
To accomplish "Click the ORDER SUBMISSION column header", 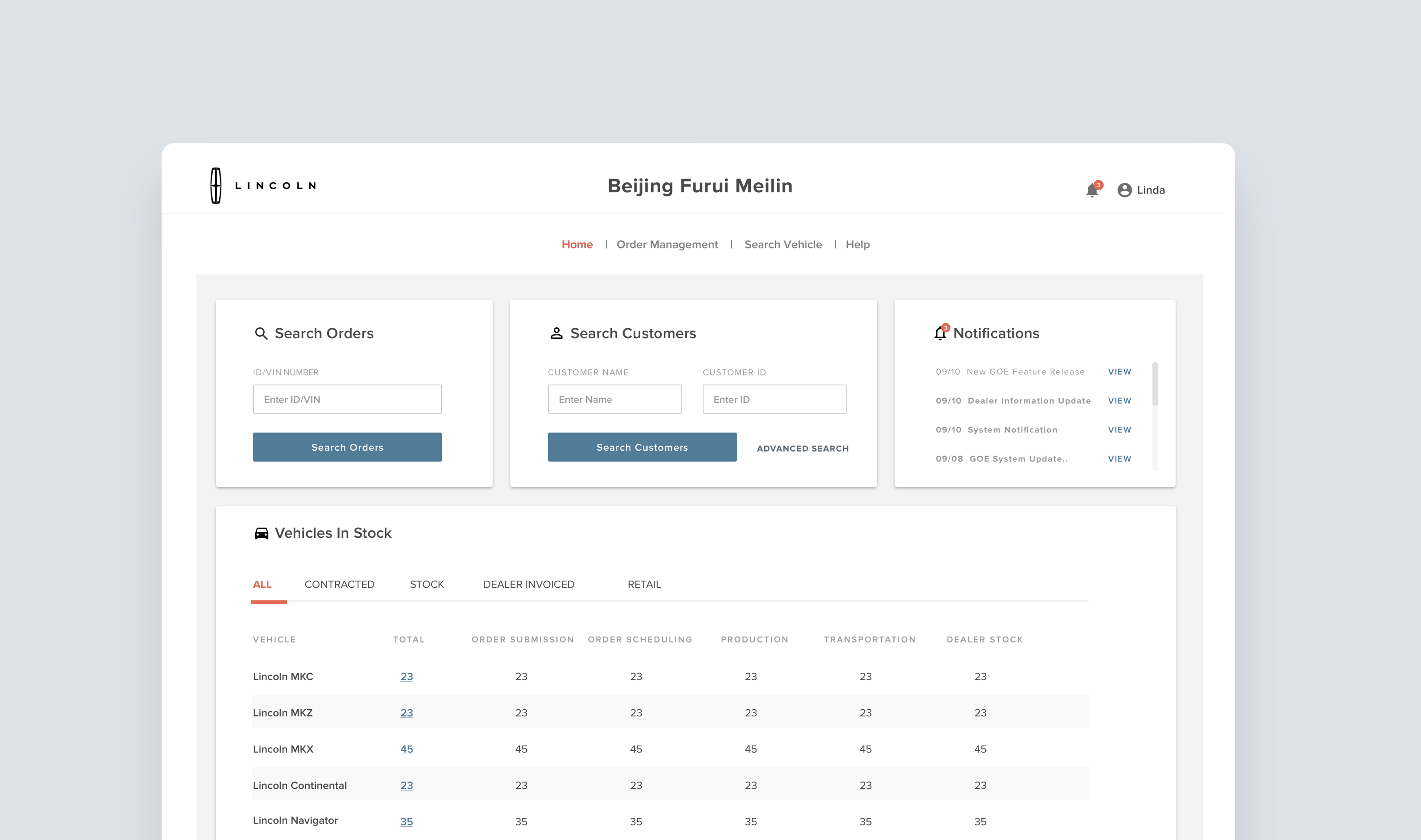I will coord(522,640).
